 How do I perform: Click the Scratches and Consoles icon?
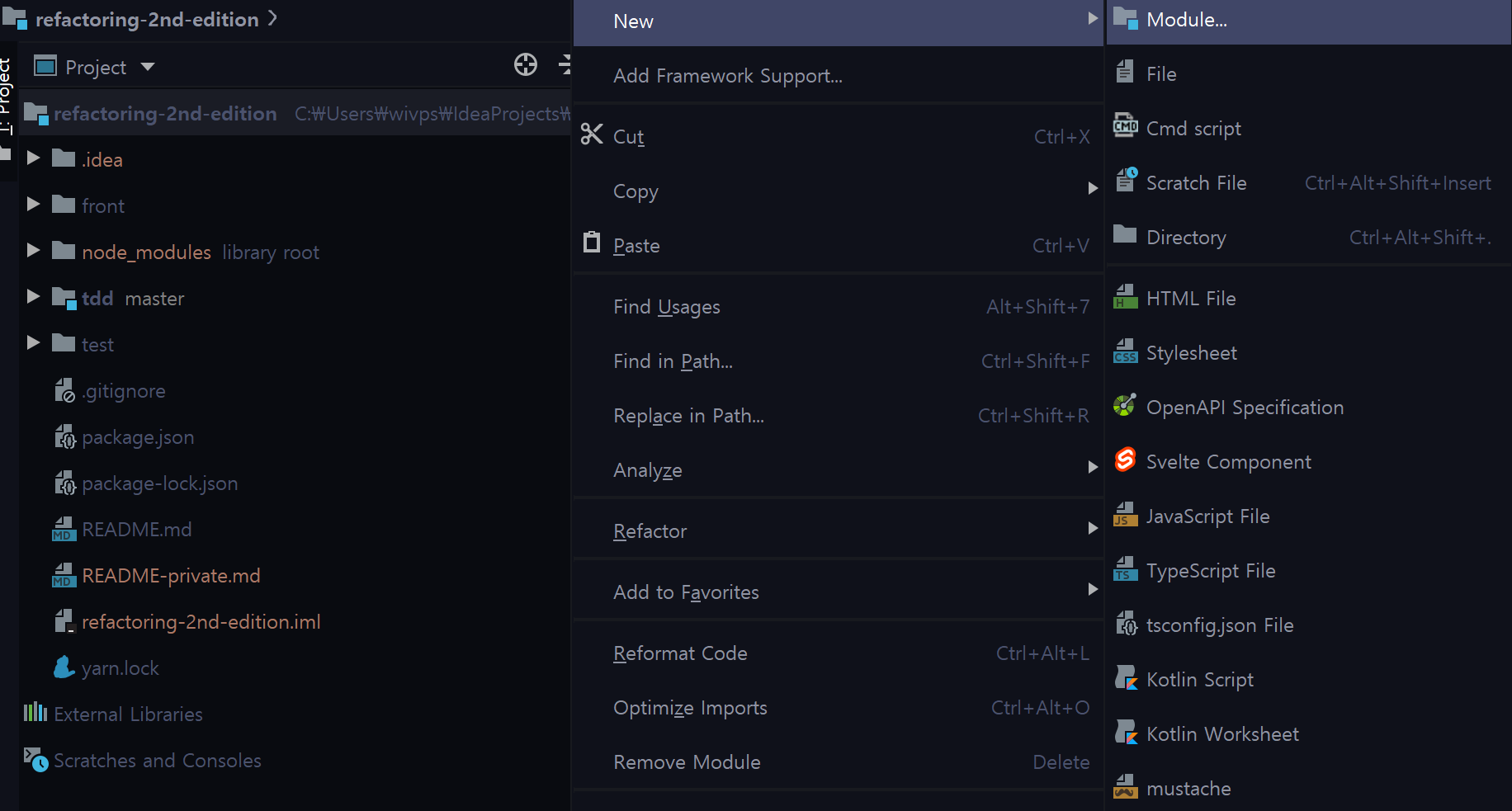[x=35, y=759]
